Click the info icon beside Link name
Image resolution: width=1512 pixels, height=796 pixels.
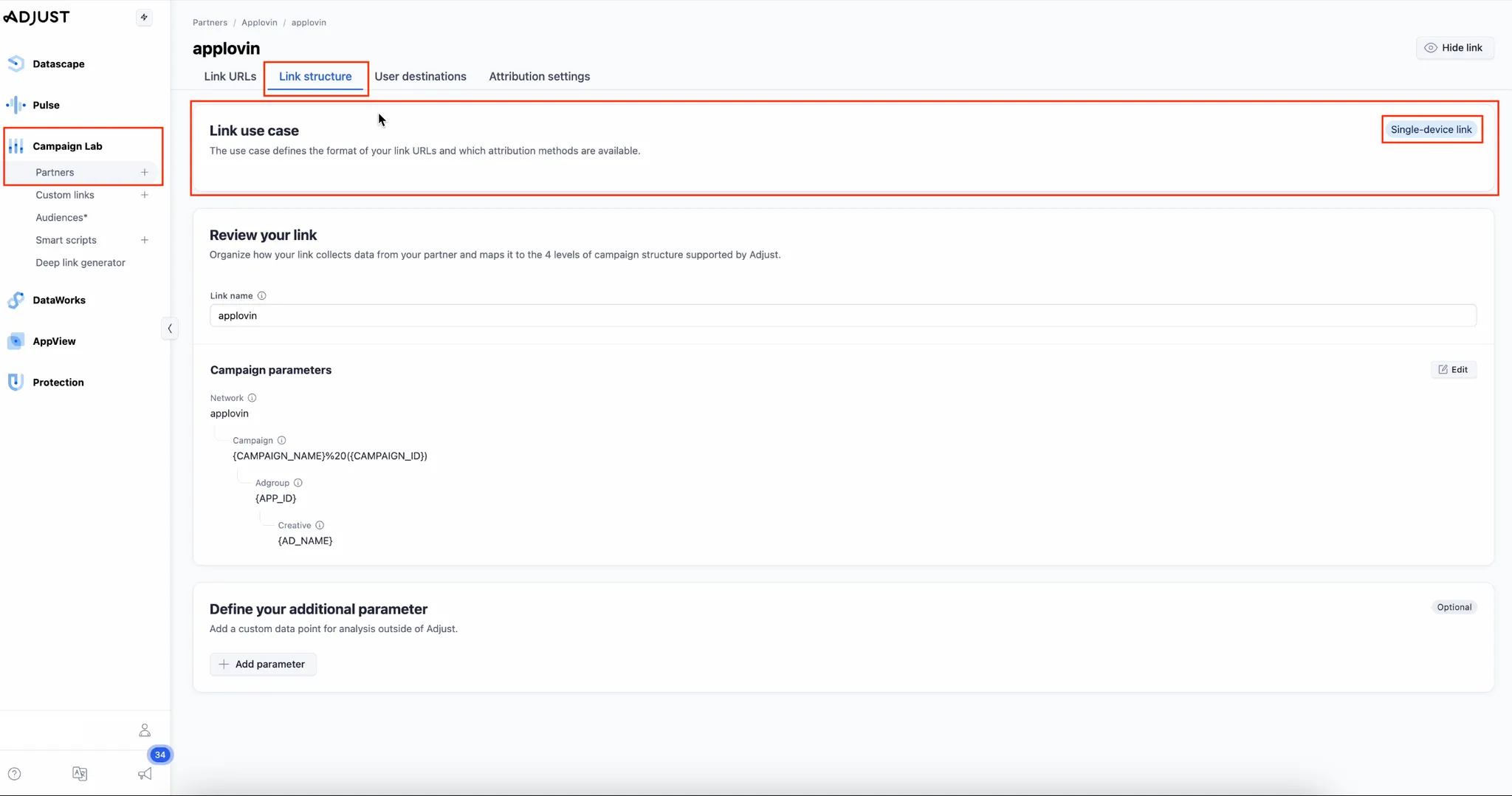[261, 295]
